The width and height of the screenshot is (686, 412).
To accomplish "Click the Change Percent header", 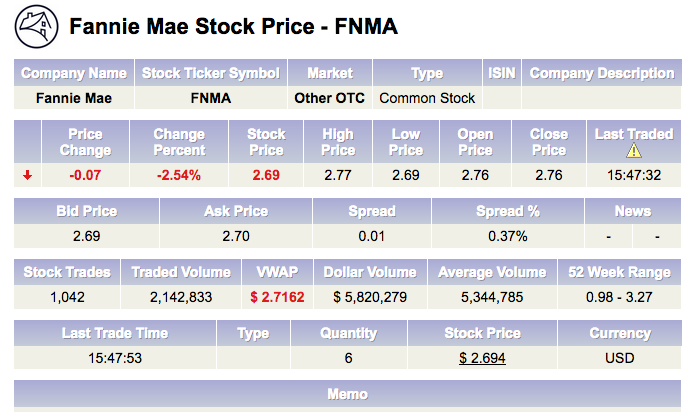I will point(179,142).
